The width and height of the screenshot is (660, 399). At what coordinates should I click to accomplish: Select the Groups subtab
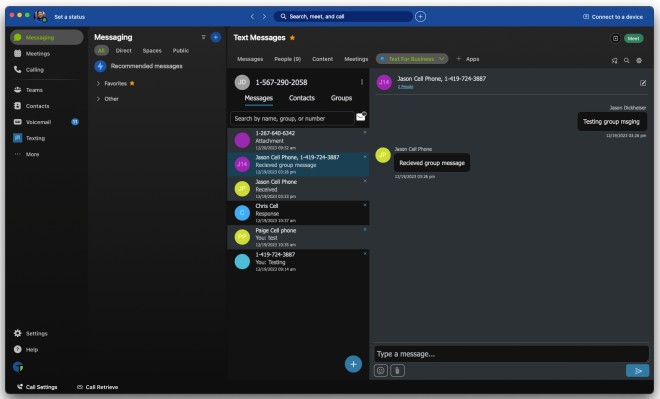click(x=341, y=98)
